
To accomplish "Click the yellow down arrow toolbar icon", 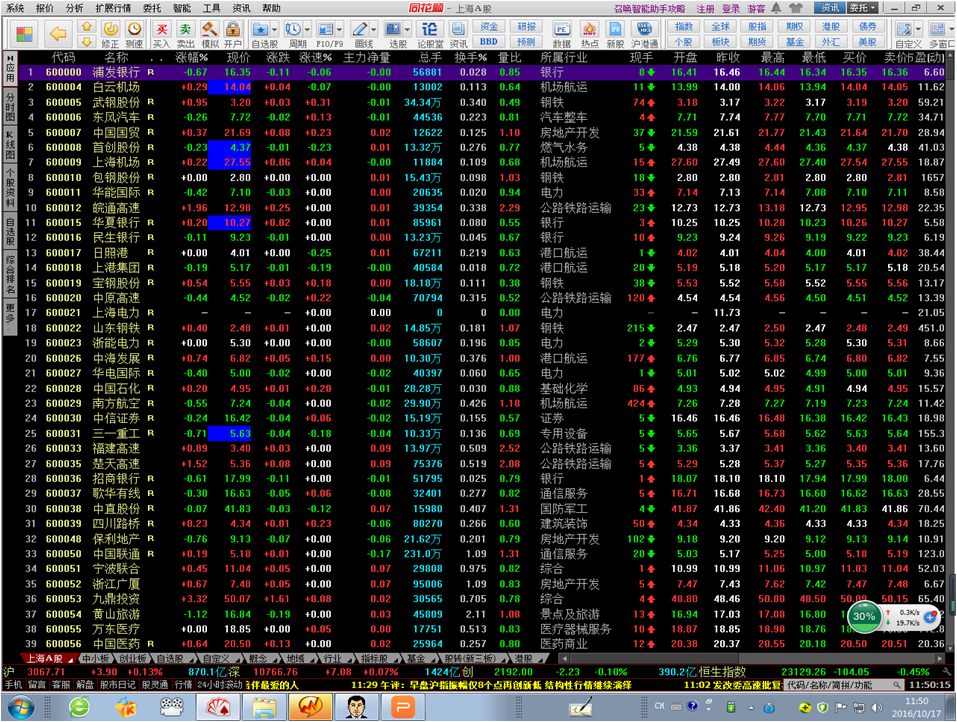I will click(x=87, y=42).
